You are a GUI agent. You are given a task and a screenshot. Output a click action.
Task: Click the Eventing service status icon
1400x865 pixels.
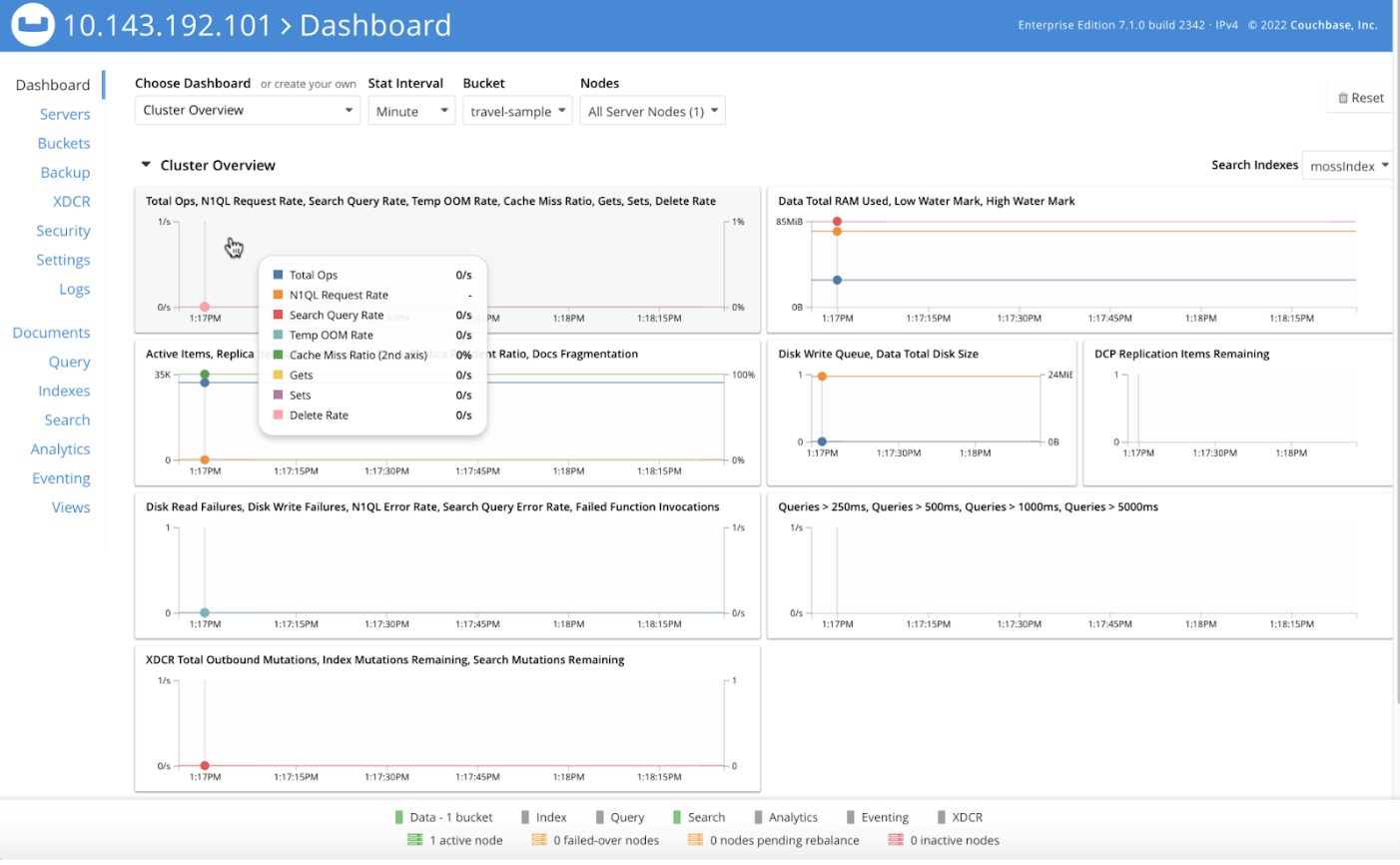[854, 816]
